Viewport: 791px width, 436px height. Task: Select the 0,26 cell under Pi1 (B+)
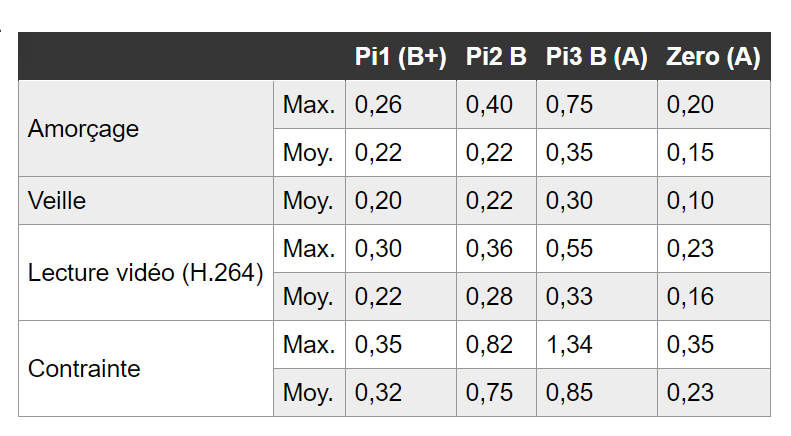(x=379, y=105)
